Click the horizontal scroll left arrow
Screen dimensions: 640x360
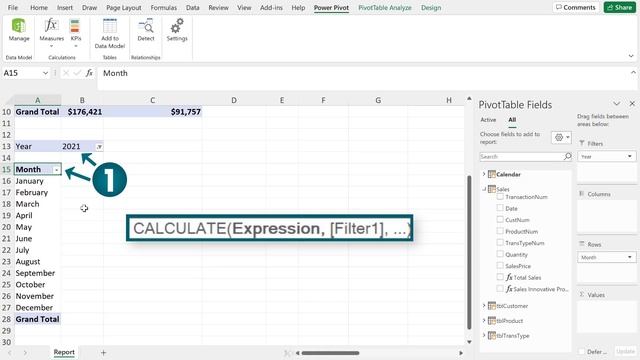[x=298, y=353]
